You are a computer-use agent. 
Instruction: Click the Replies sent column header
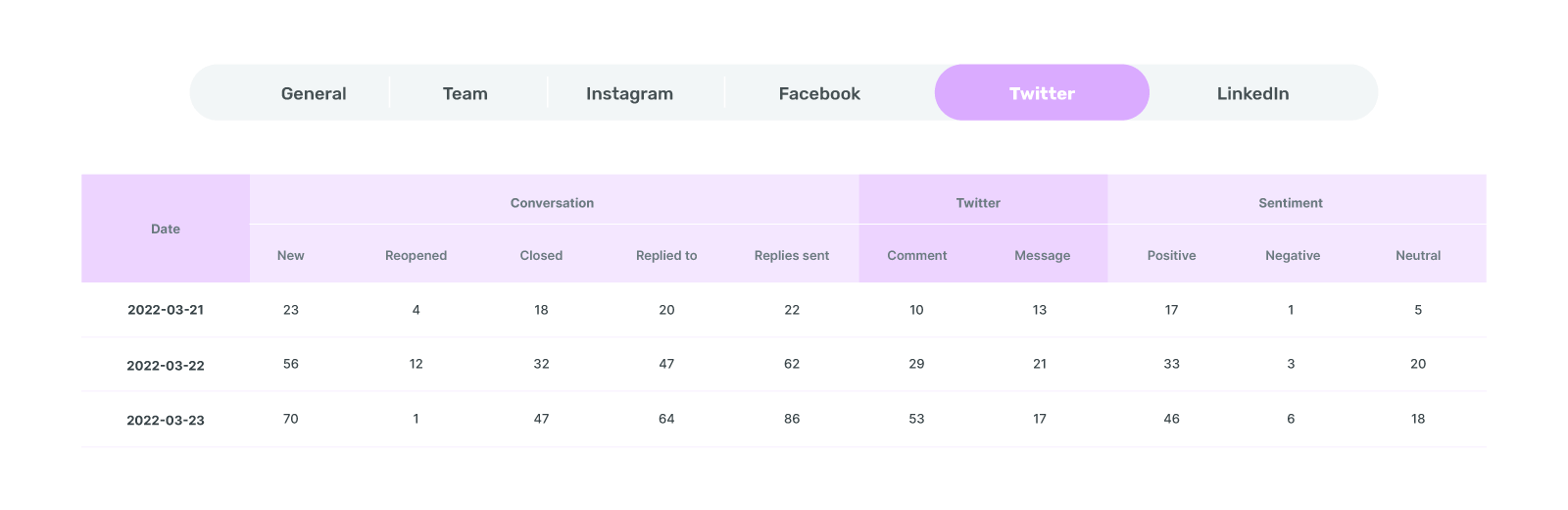(792, 255)
